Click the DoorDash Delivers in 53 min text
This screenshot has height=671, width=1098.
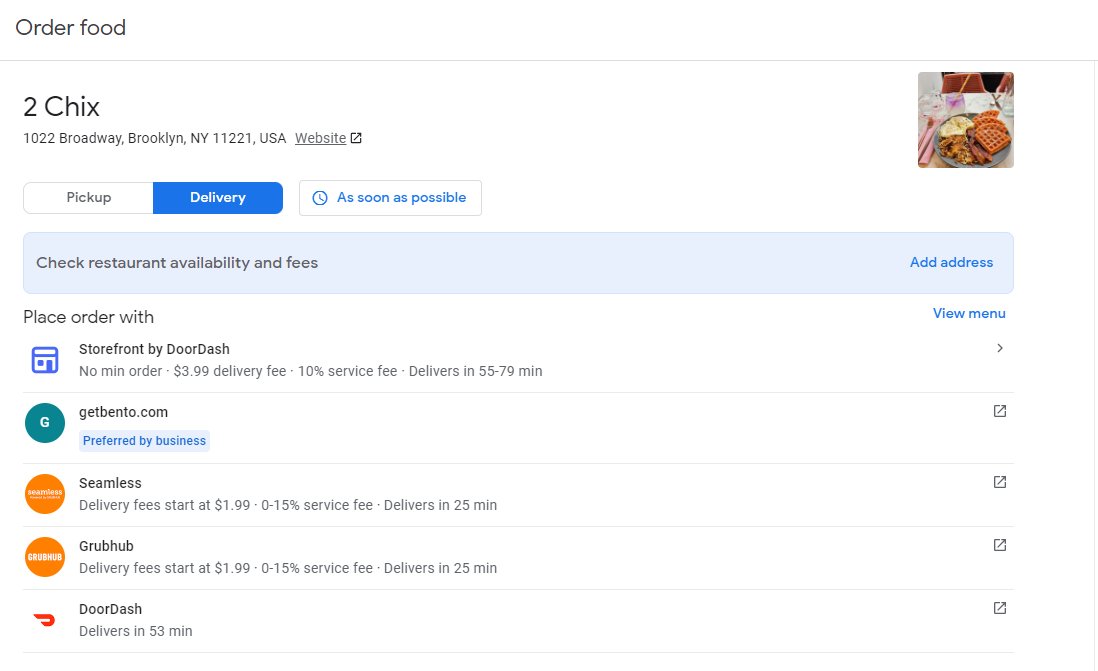click(135, 631)
